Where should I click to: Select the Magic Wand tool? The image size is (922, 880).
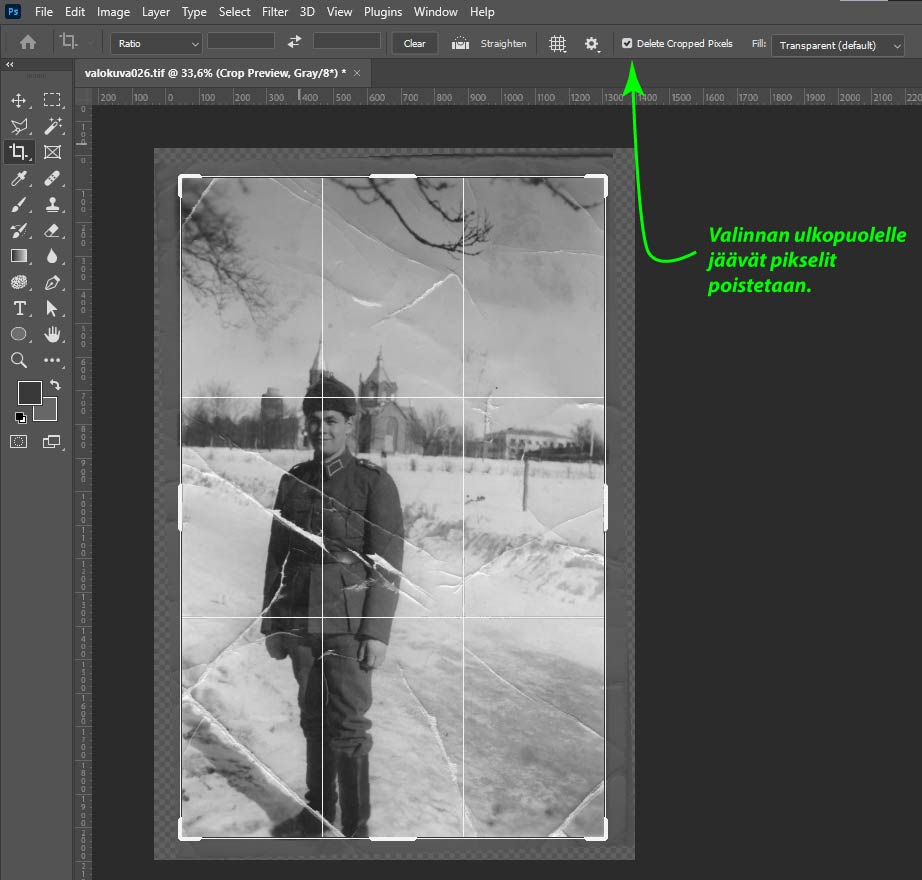tap(52, 126)
